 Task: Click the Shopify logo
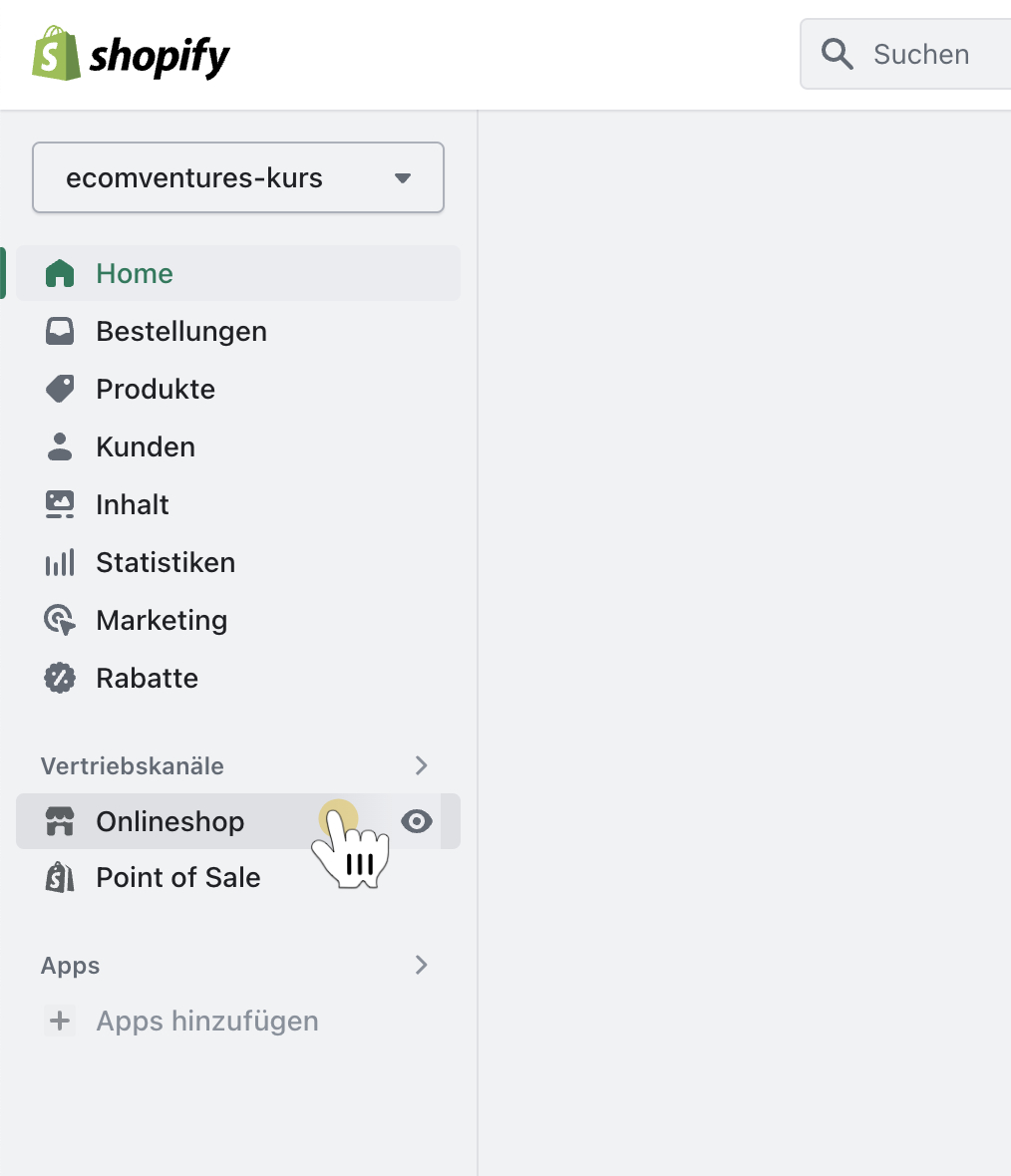coord(131,55)
